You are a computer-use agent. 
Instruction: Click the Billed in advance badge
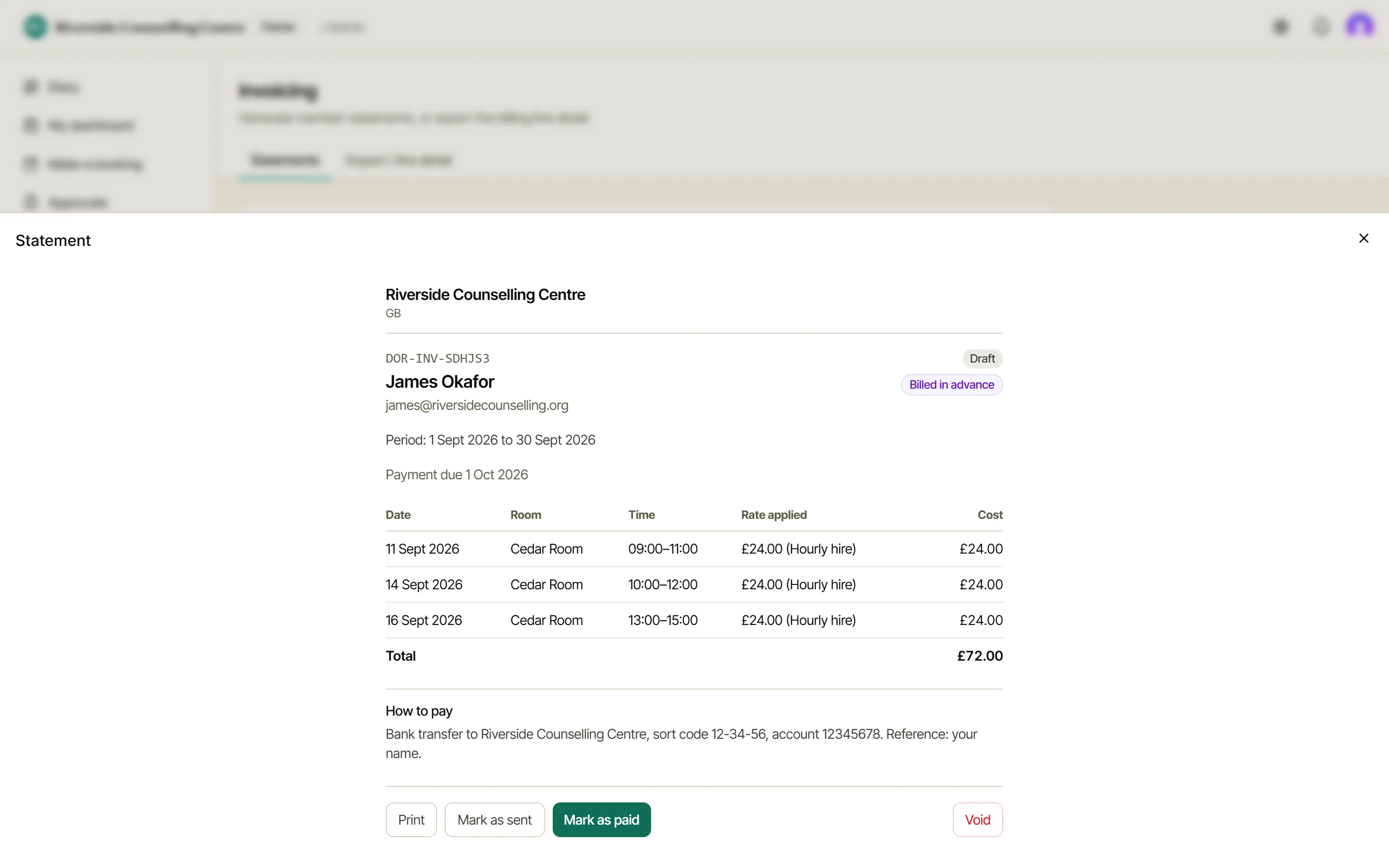(952, 385)
